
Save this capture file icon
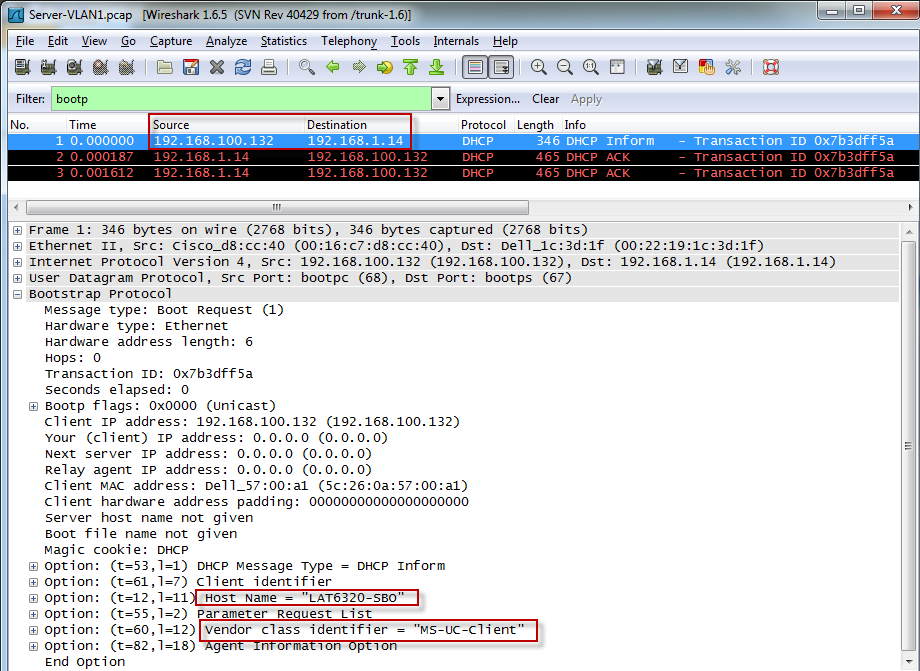tap(191, 67)
